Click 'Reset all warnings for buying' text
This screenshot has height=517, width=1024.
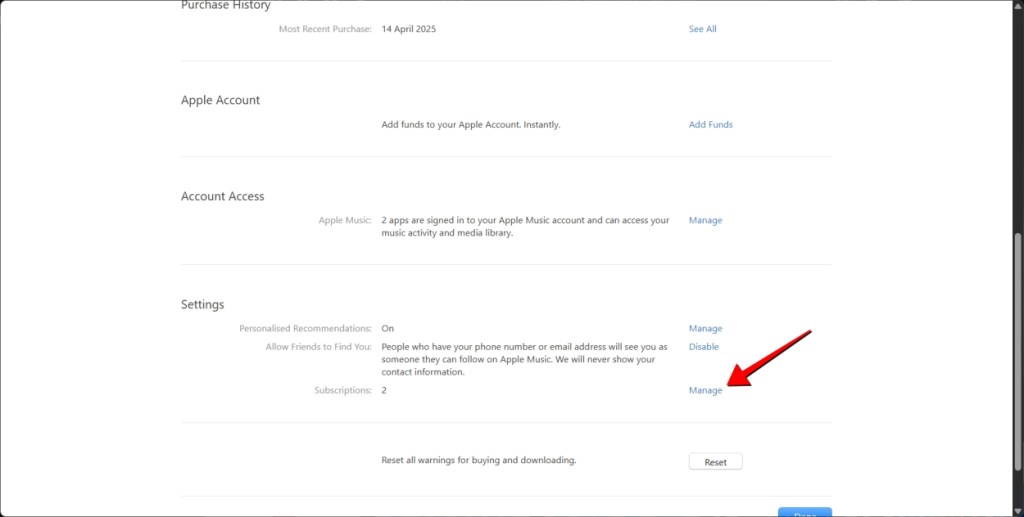[479, 460]
